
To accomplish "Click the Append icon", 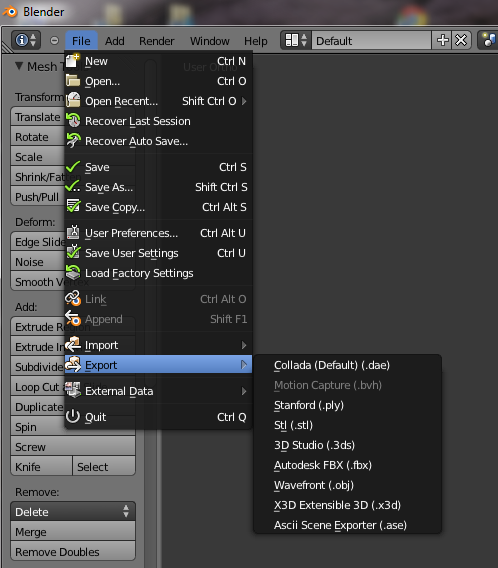I will pos(73,318).
